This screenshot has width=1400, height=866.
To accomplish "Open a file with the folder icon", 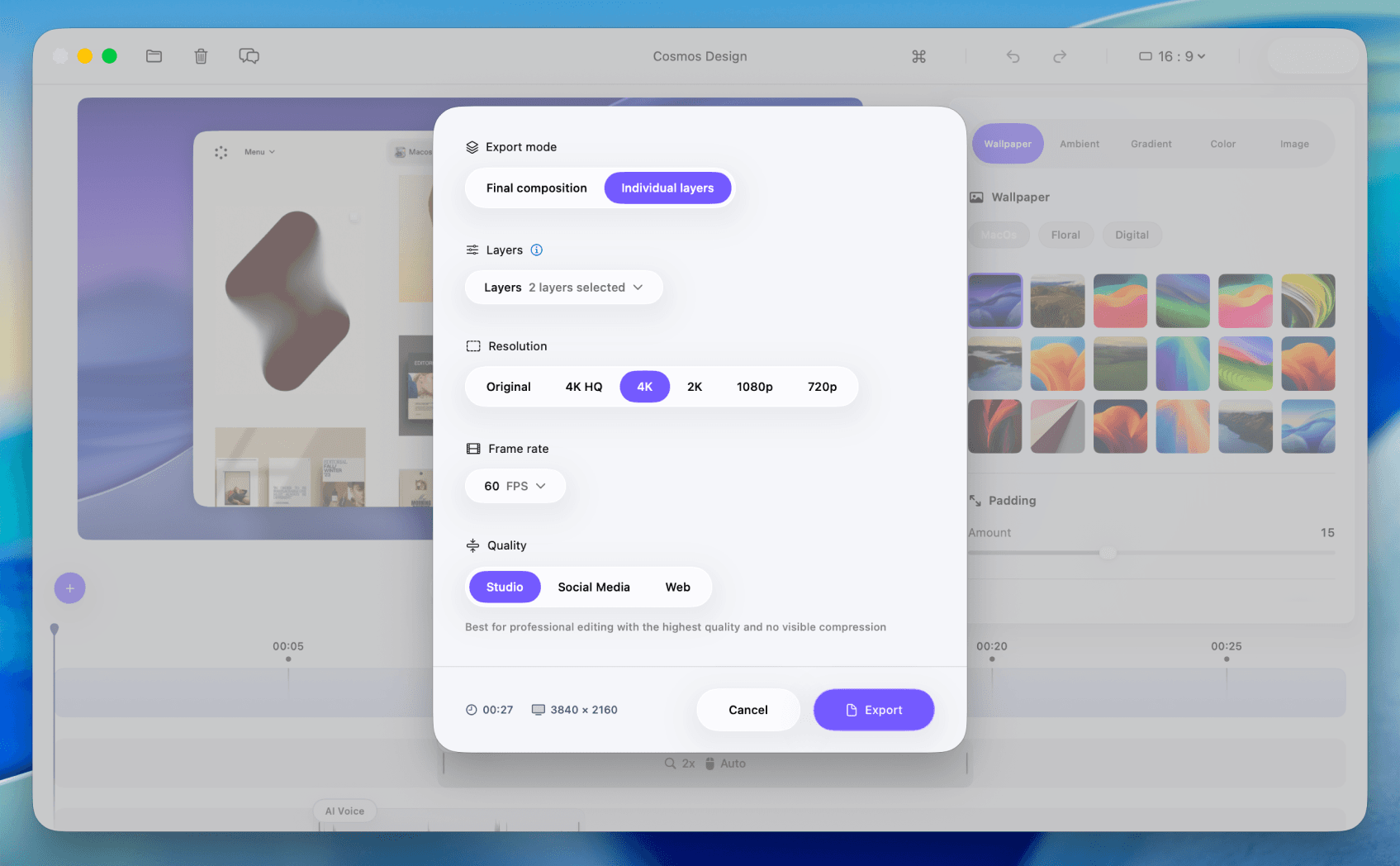I will tap(154, 56).
